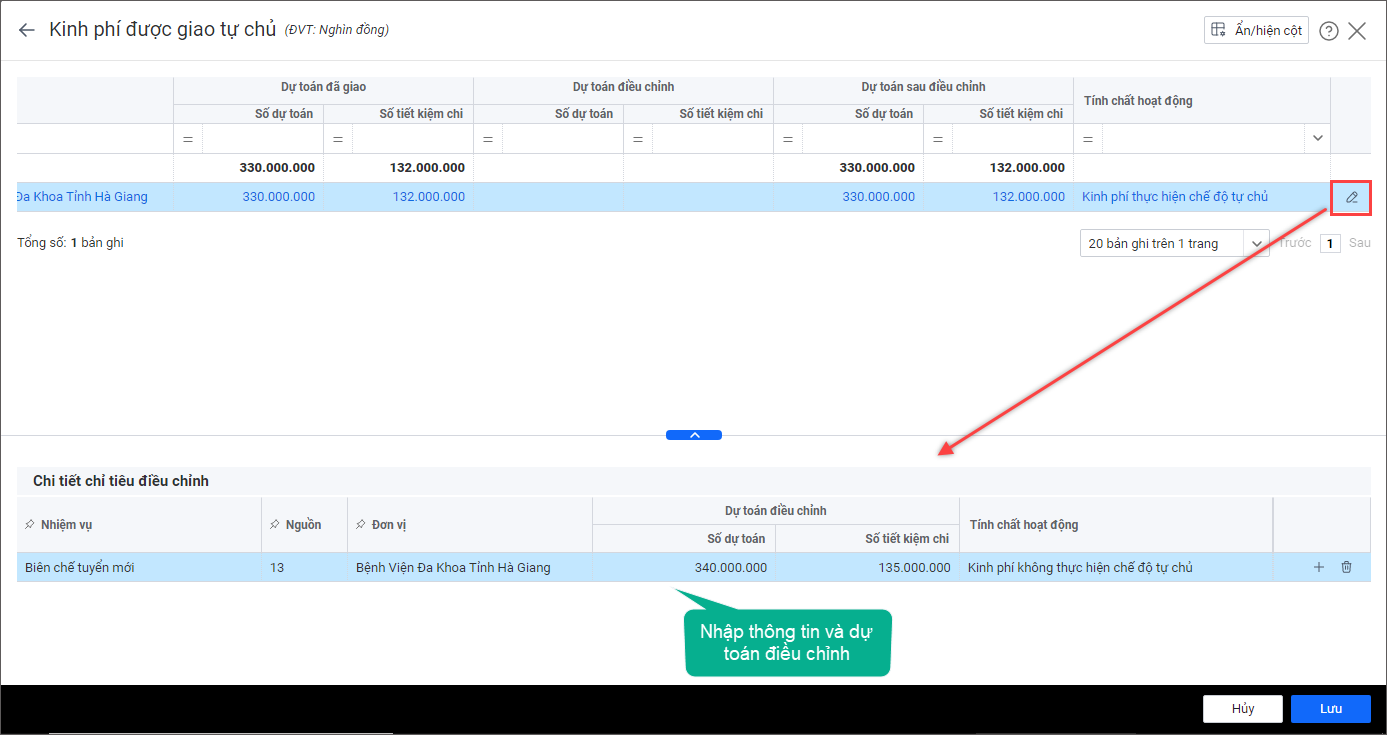Go to page 1 in the pagination
This screenshot has width=1387, height=735.
1329,243
